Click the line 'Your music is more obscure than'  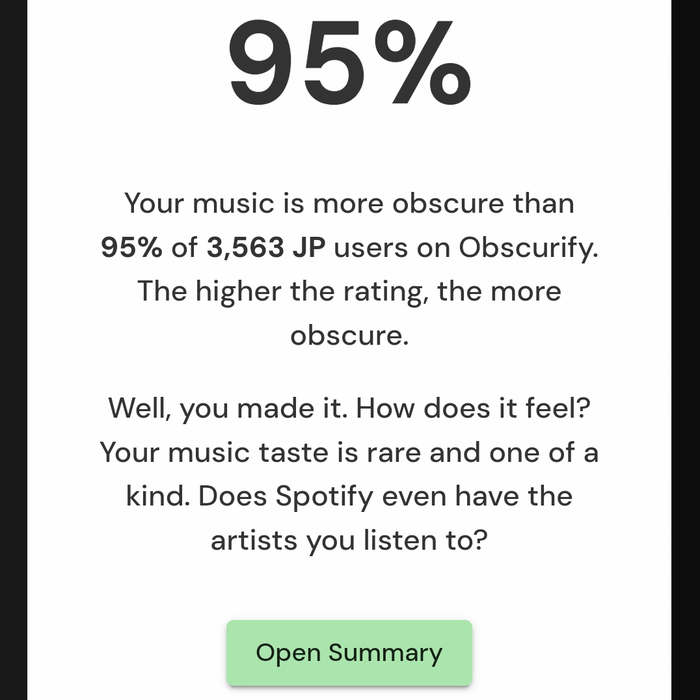[x=349, y=204]
